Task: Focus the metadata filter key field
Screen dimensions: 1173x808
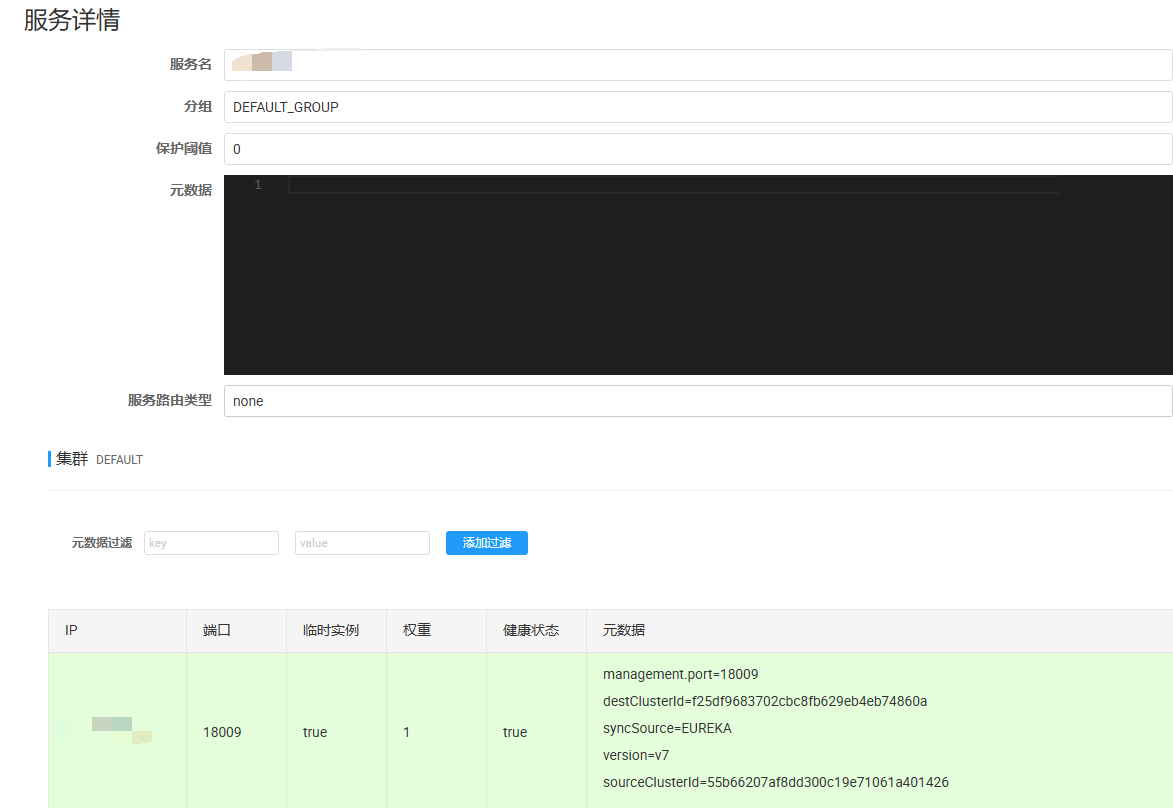Action: click(x=211, y=543)
